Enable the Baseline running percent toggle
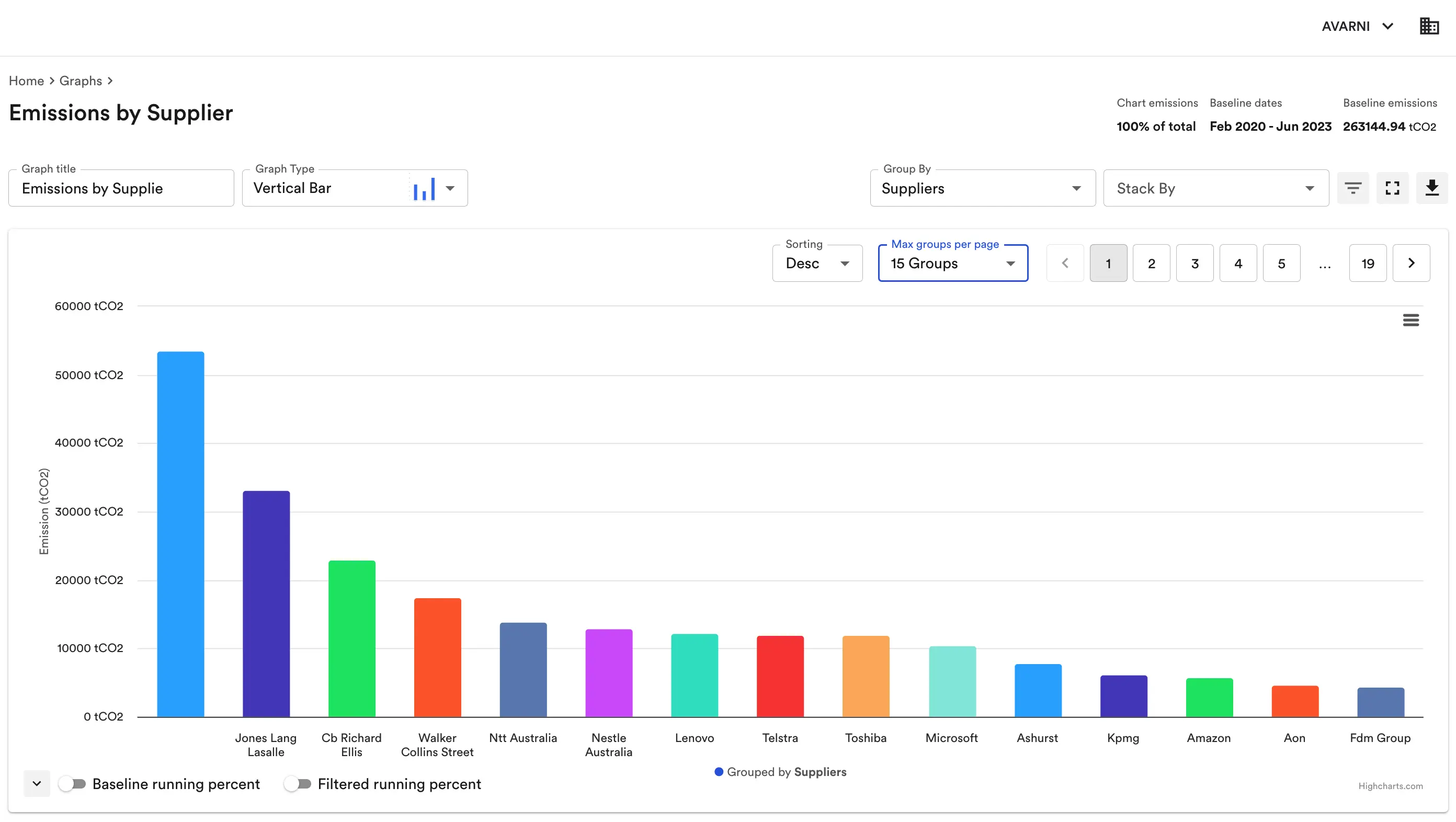The height and width of the screenshot is (822, 1456). point(72,784)
